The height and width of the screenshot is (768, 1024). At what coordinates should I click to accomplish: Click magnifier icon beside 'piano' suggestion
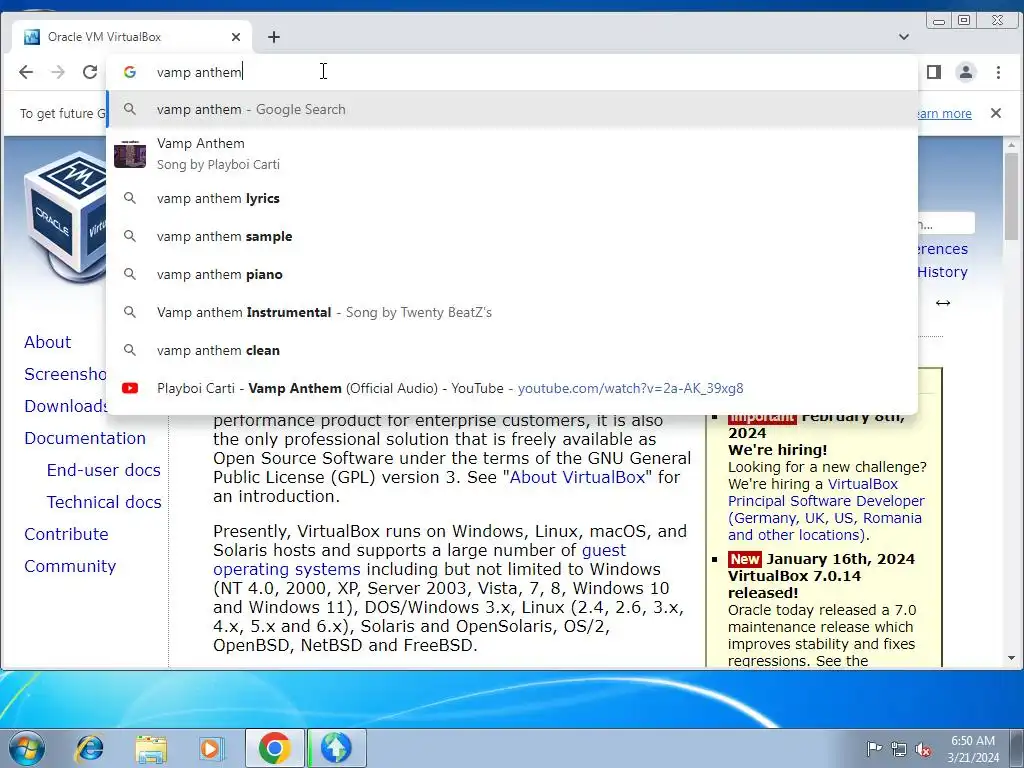pos(130,274)
